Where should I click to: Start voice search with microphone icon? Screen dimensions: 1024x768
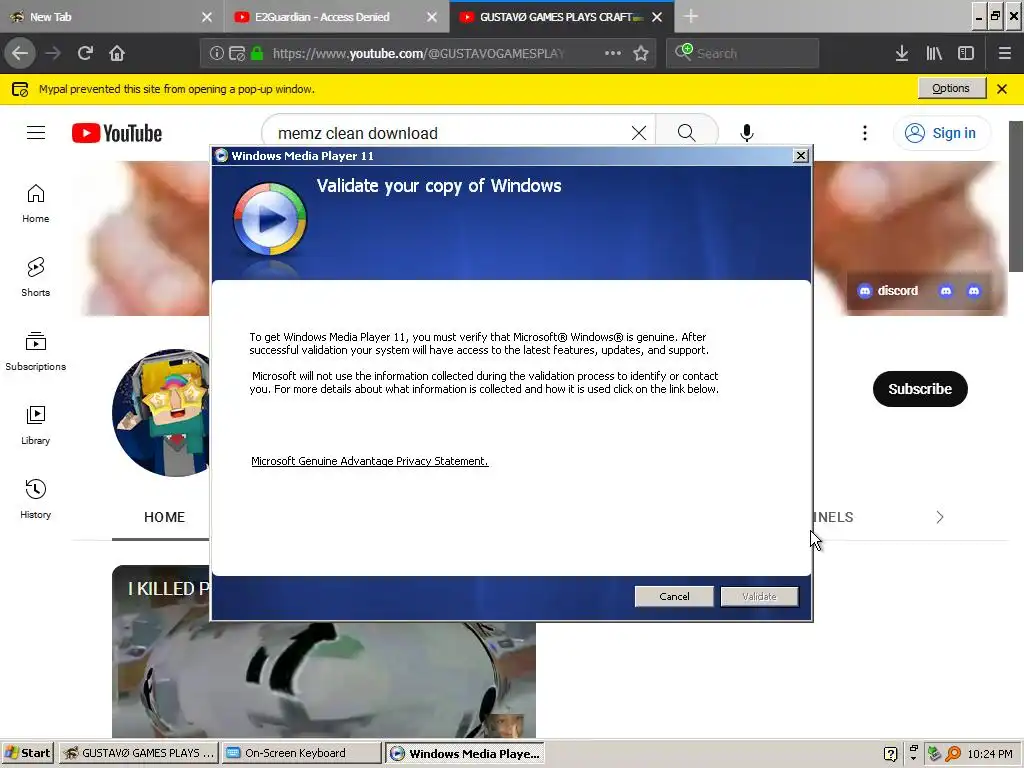click(746, 133)
